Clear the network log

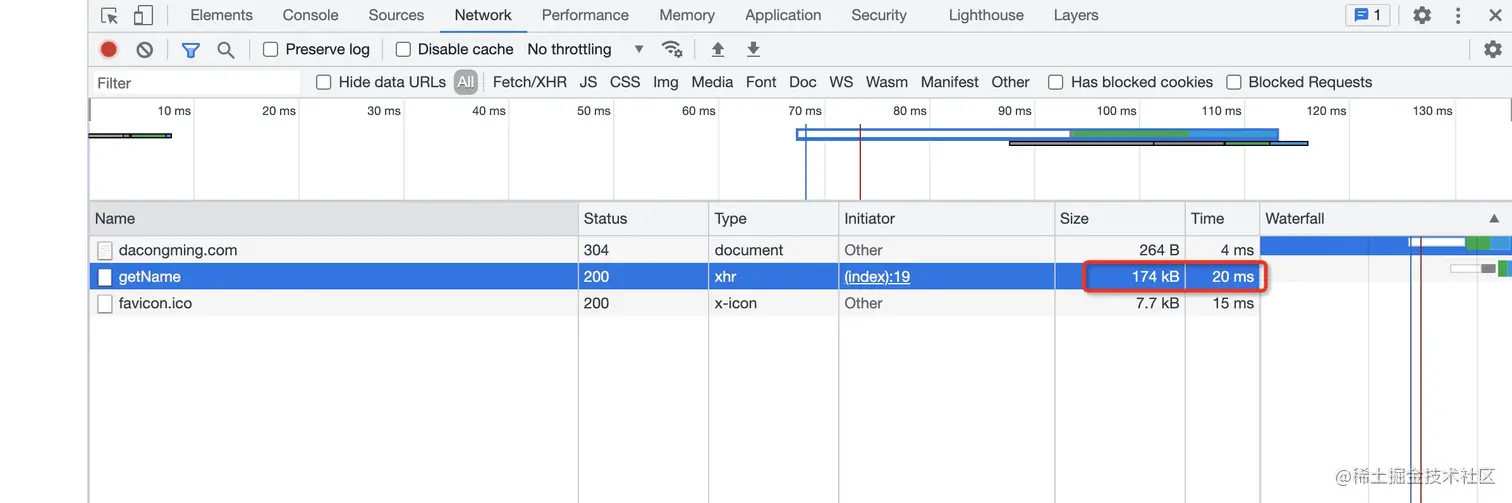tap(145, 49)
